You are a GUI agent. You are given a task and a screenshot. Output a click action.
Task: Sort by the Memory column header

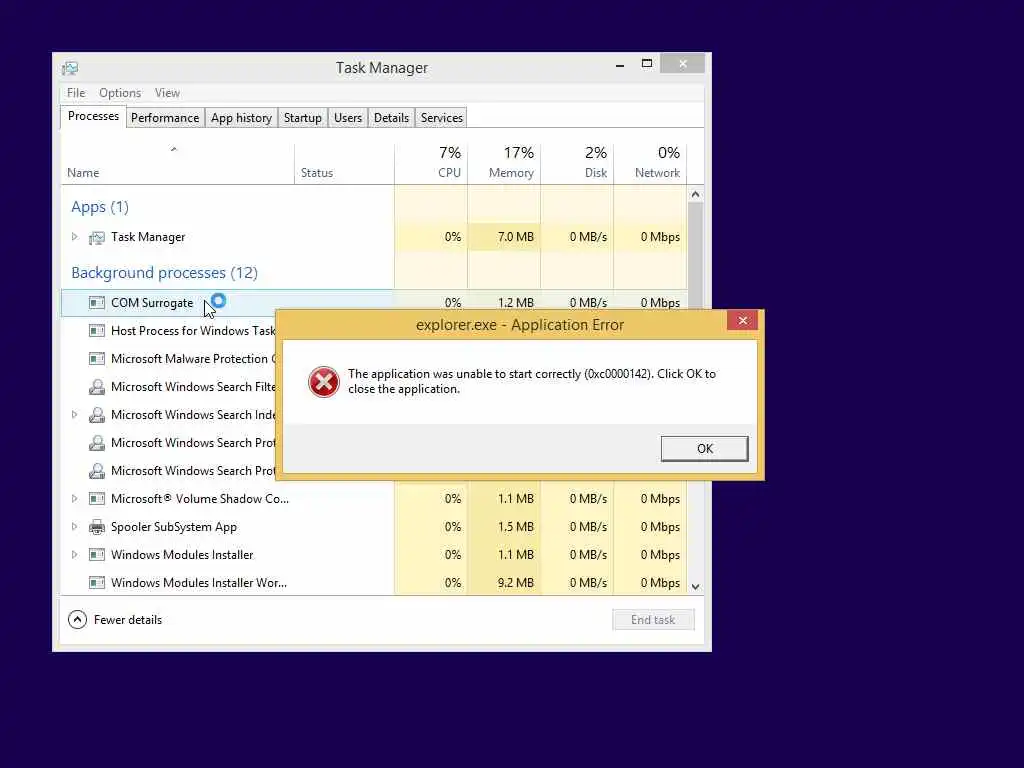coord(504,164)
